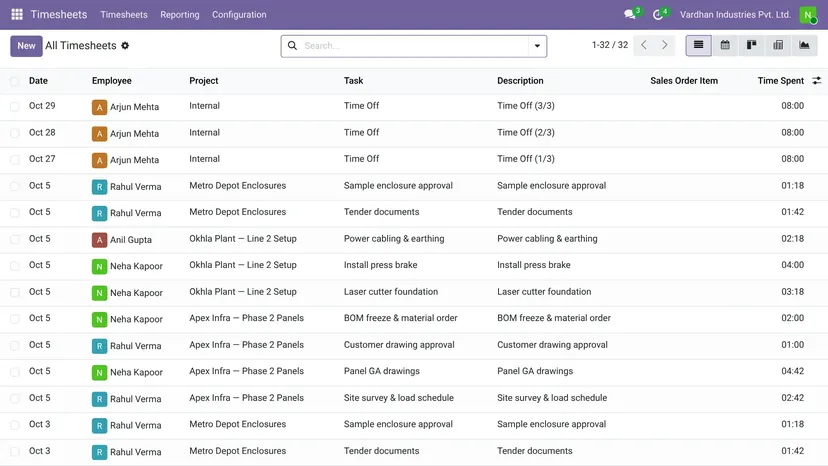Select the Time Off (2/3) row checkbox
This screenshot has height=466, width=828.
coord(15,133)
